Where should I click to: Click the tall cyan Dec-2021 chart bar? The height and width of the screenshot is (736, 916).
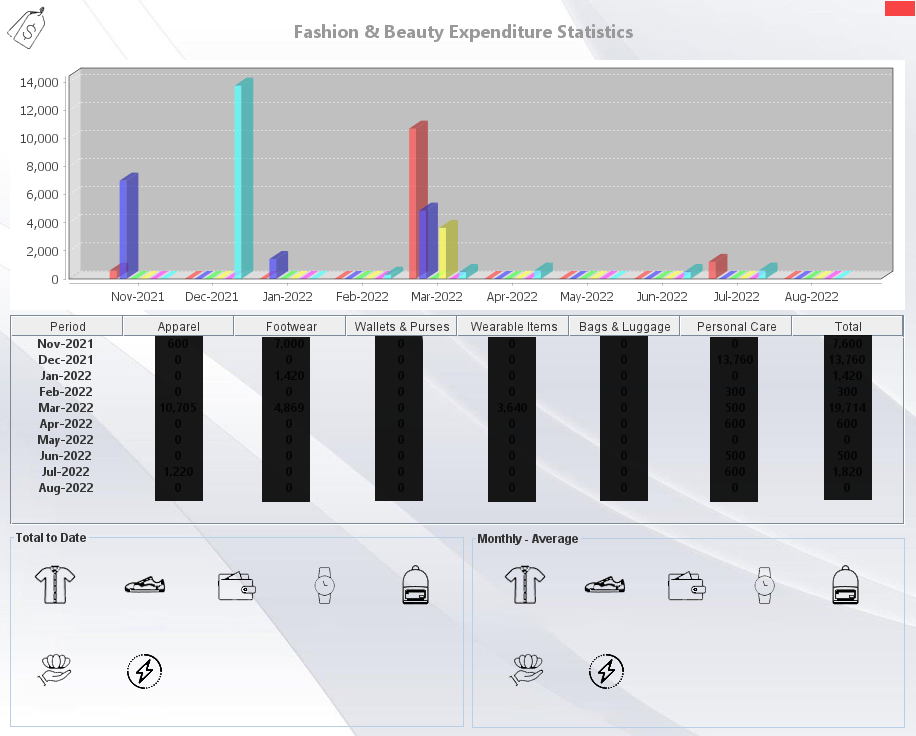[x=243, y=178]
